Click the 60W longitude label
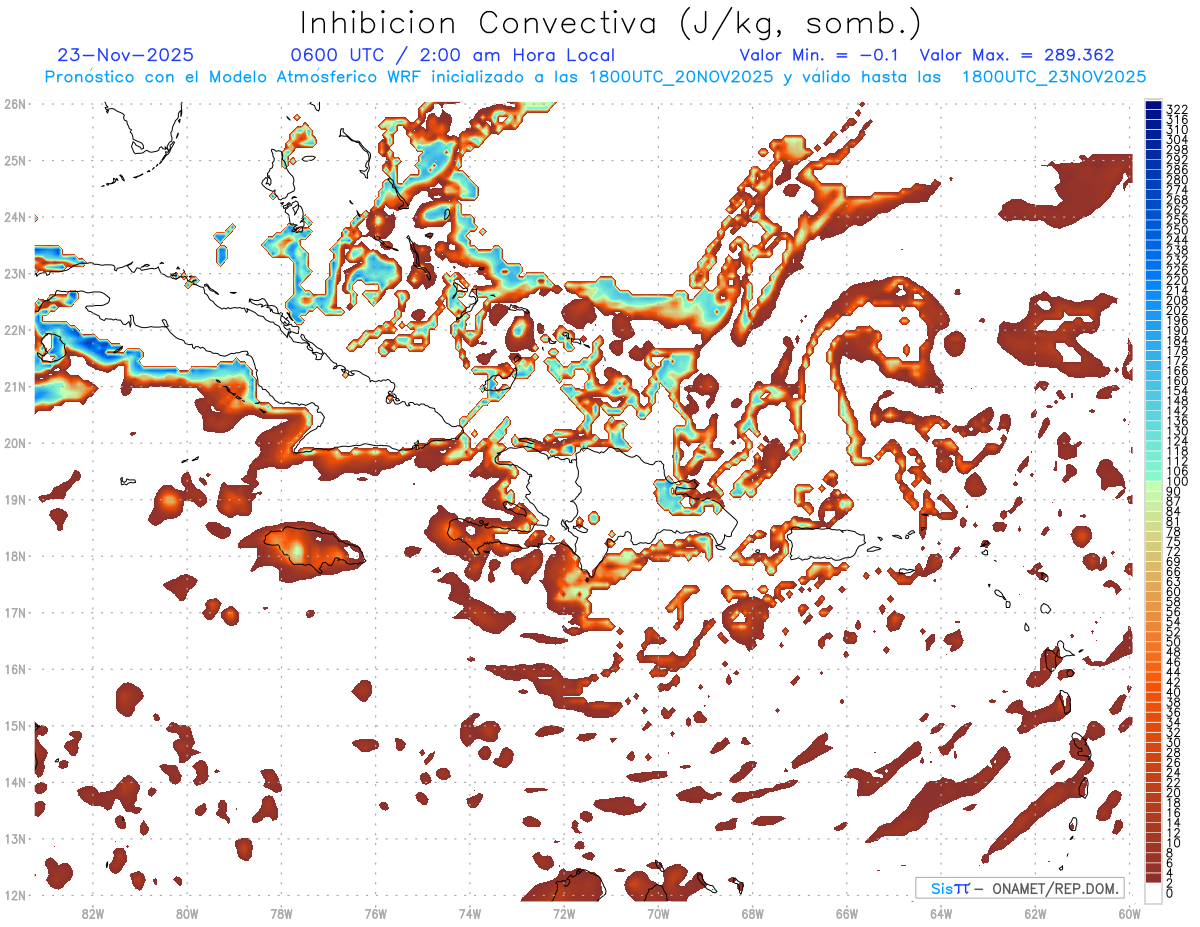1200x927 pixels. point(1130,913)
